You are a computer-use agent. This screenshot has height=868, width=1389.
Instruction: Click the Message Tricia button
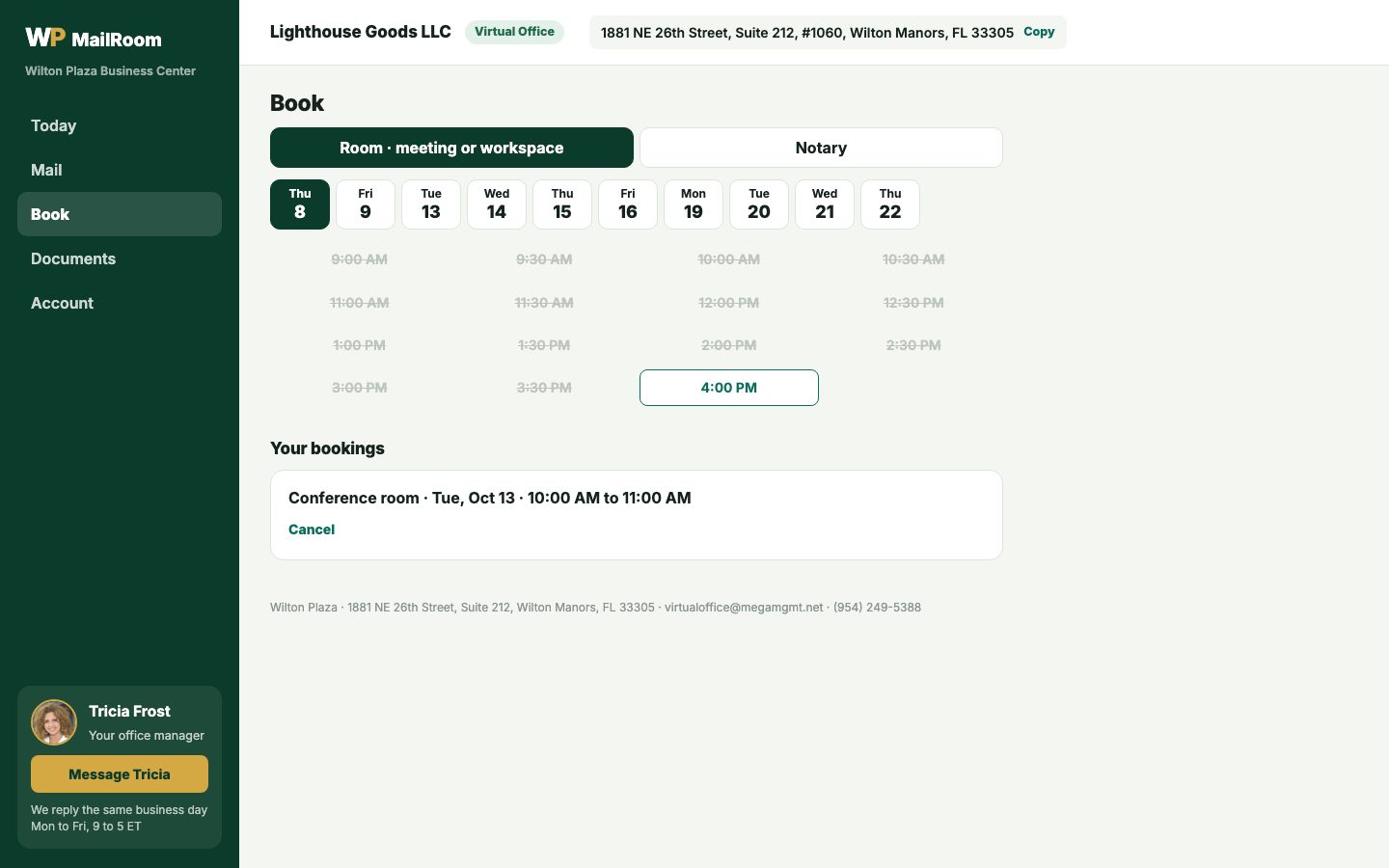(120, 773)
